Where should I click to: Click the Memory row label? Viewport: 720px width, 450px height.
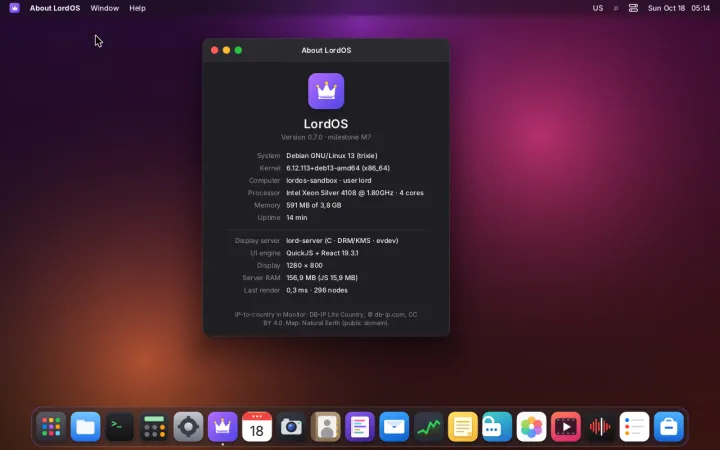tap(267, 205)
